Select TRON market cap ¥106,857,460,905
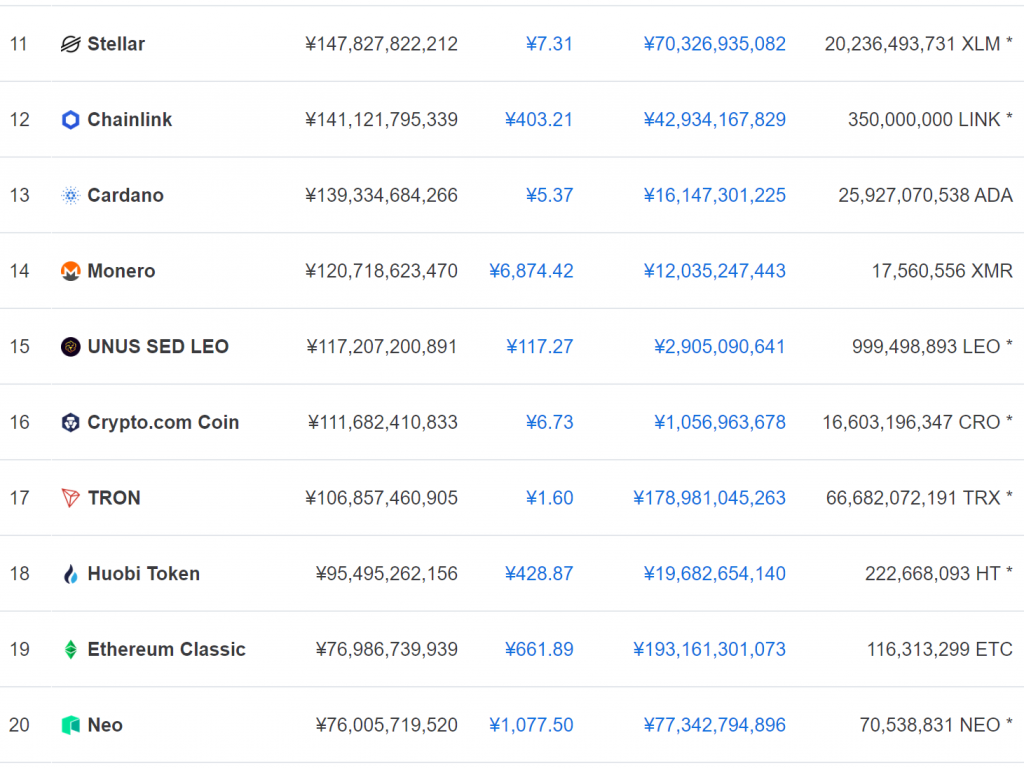1024x768 pixels. click(x=381, y=498)
